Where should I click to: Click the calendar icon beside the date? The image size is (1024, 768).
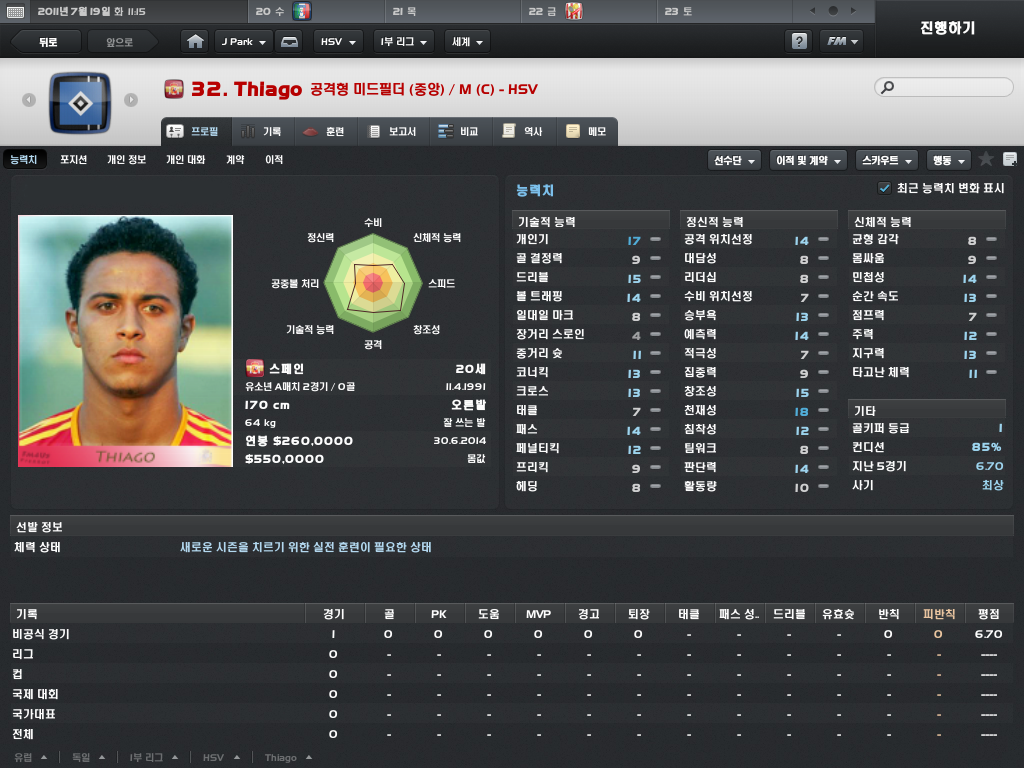point(14,11)
